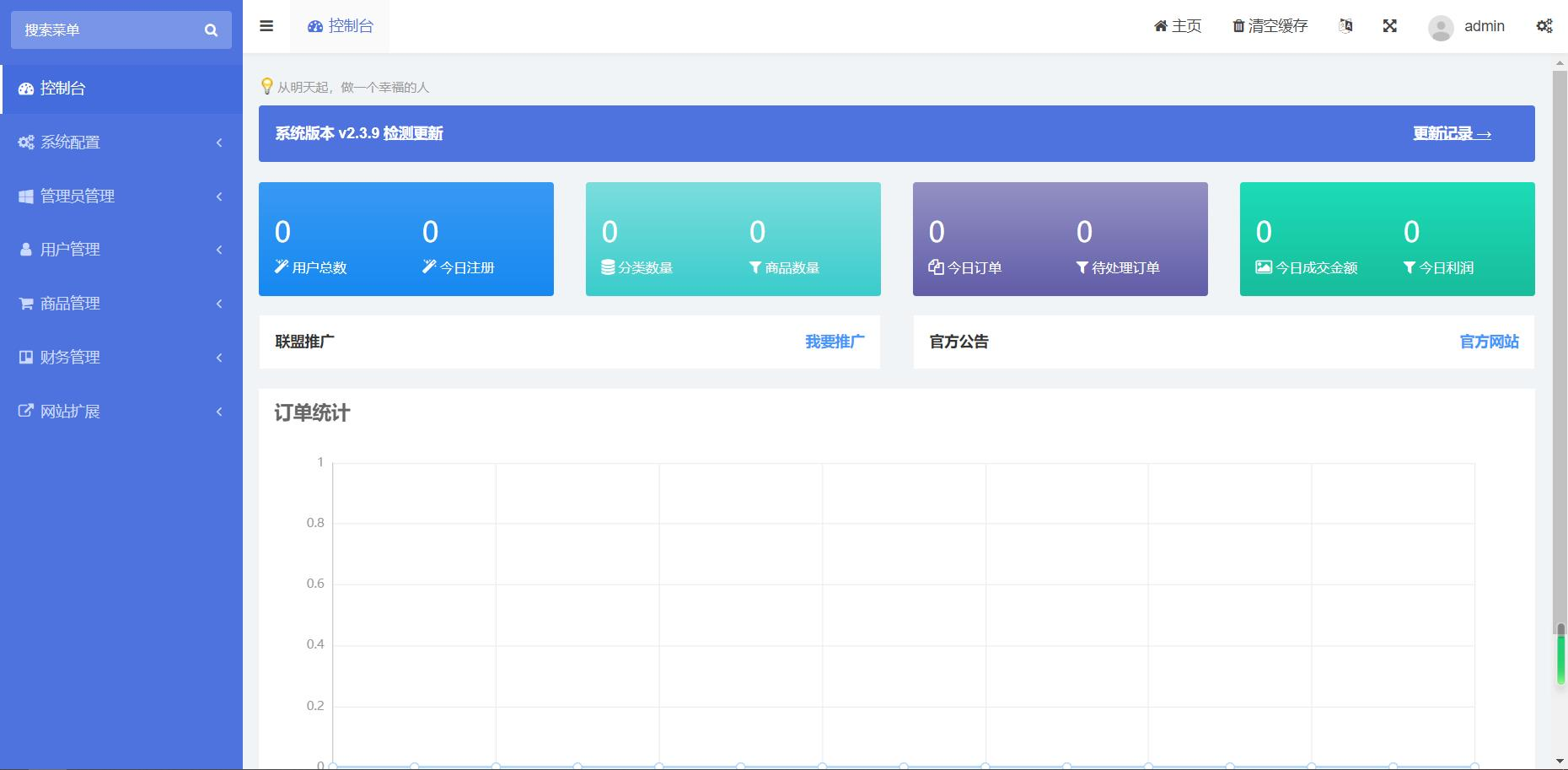Open the 财务管理 sidebar menu

(x=121, y=358)
